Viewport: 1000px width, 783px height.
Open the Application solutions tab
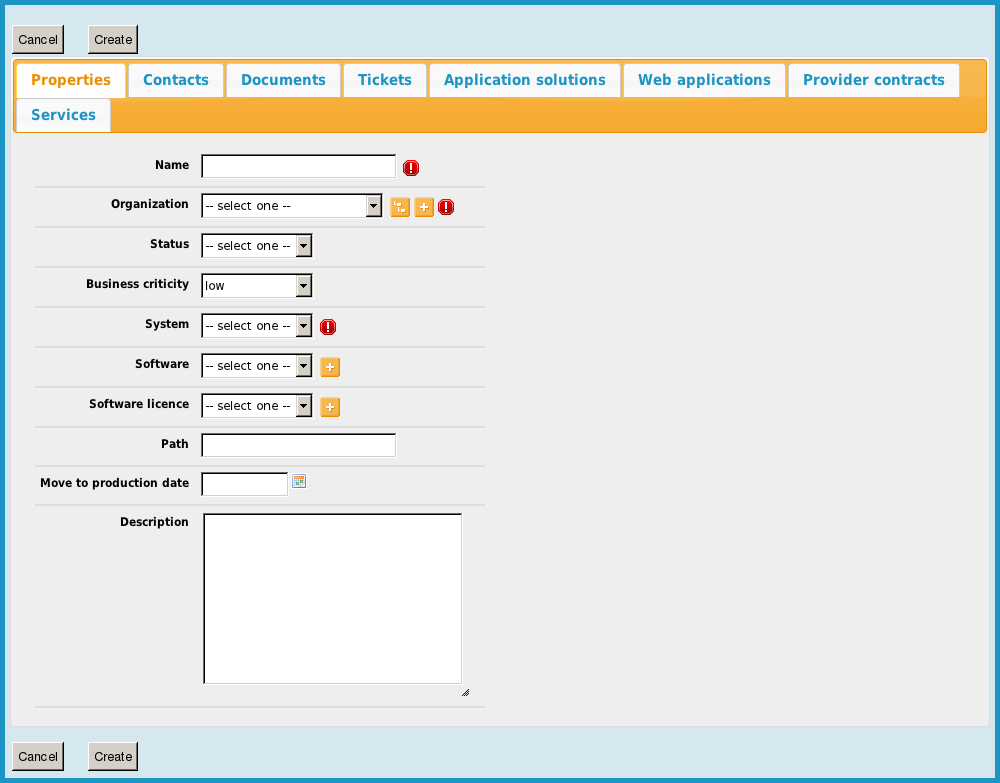point(525,80)
